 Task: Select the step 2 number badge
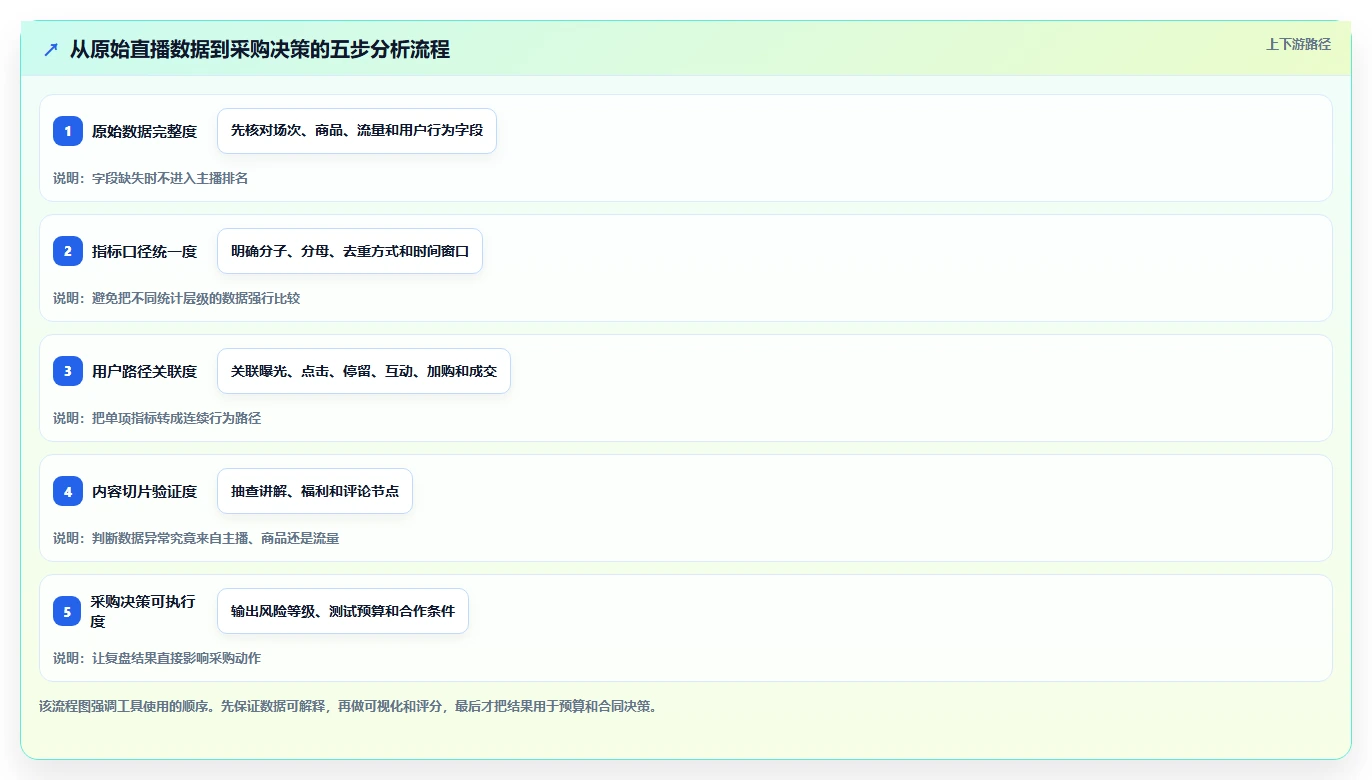point(68,251)
